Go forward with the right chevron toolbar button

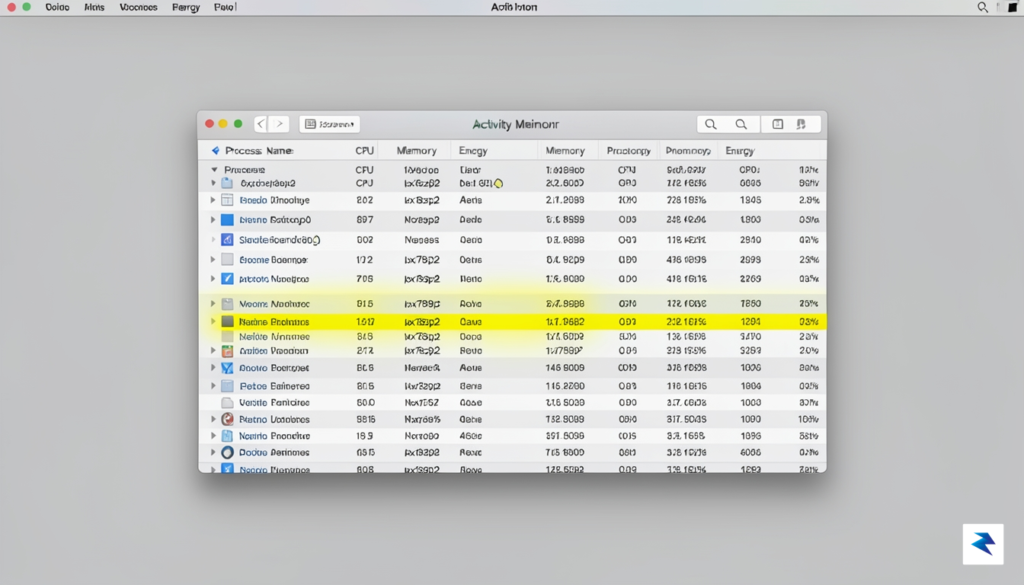[x=280, y=124]
